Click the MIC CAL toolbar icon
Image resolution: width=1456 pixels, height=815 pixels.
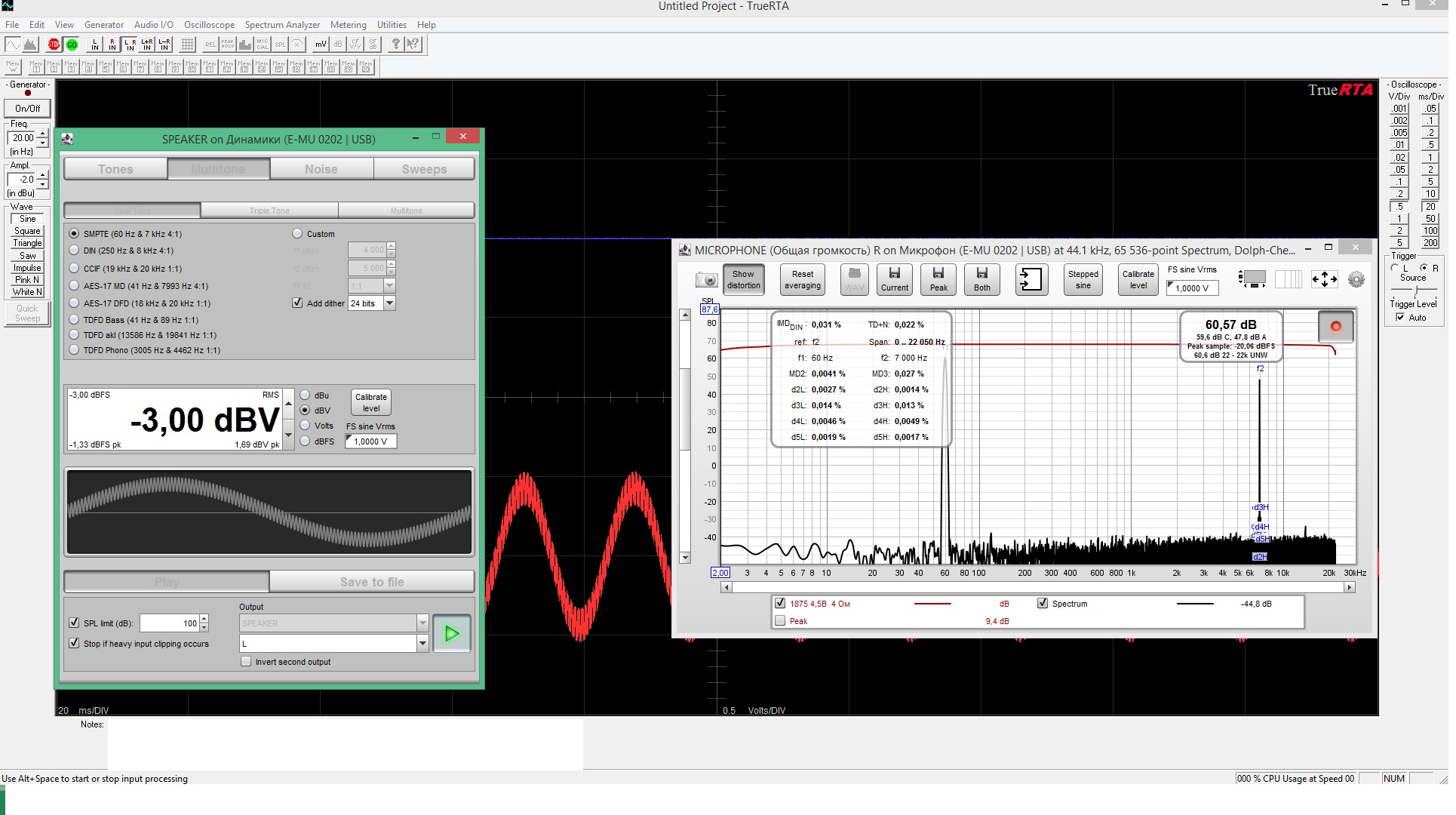(263, 45)
